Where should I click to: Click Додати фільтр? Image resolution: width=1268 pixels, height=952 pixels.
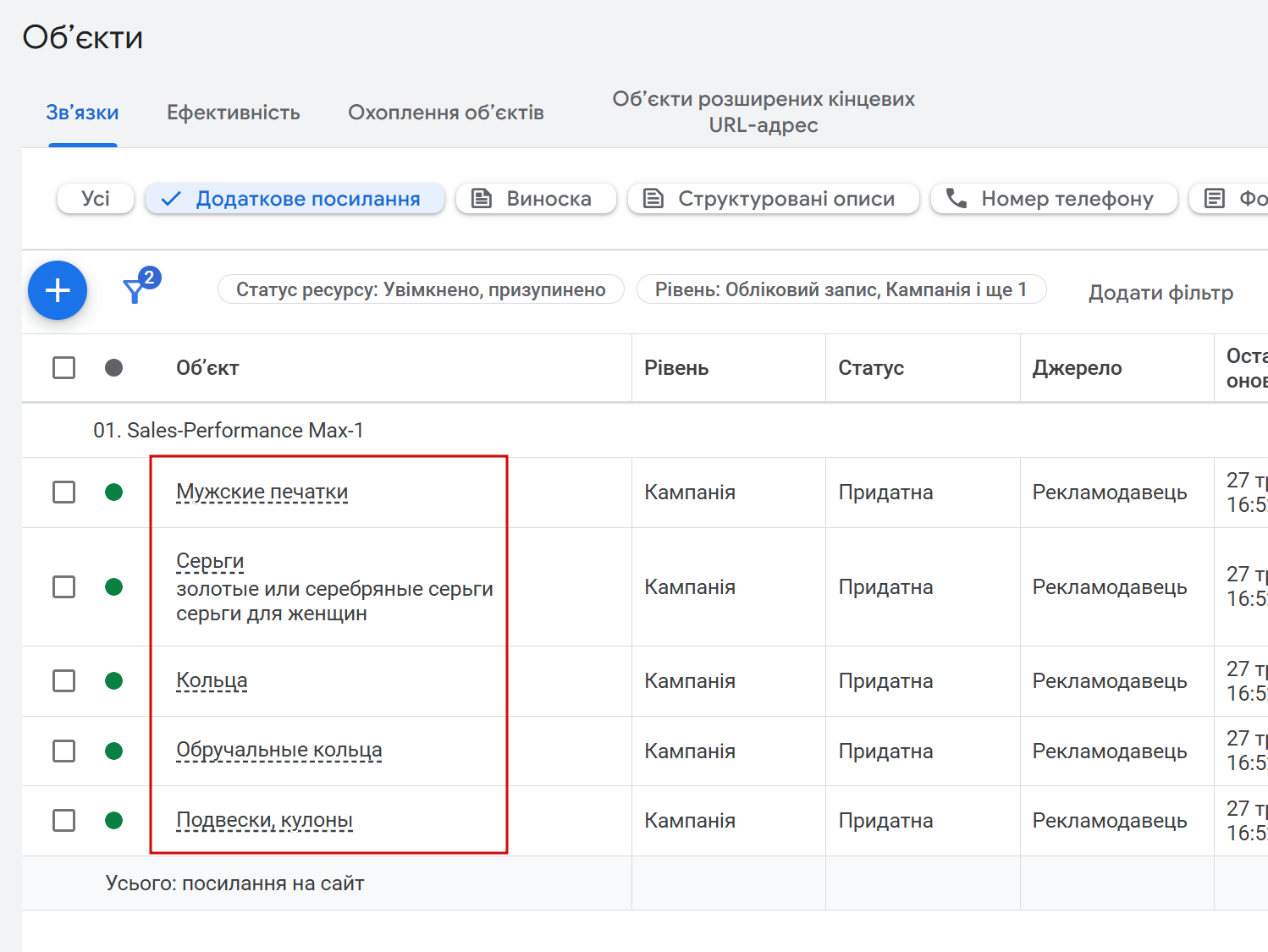(x=1160, y=293)
